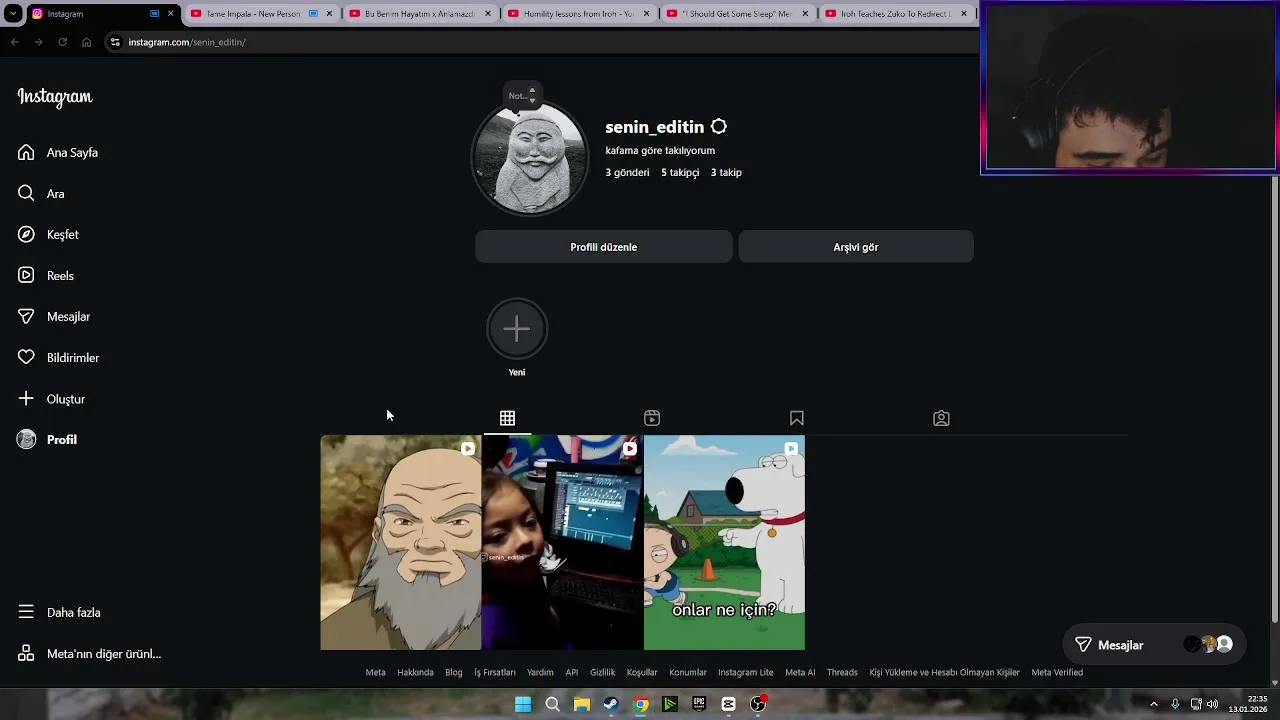1280x720 pixels.
Task: Open OBS Studio from taskbar
Action: coord(758,704)
